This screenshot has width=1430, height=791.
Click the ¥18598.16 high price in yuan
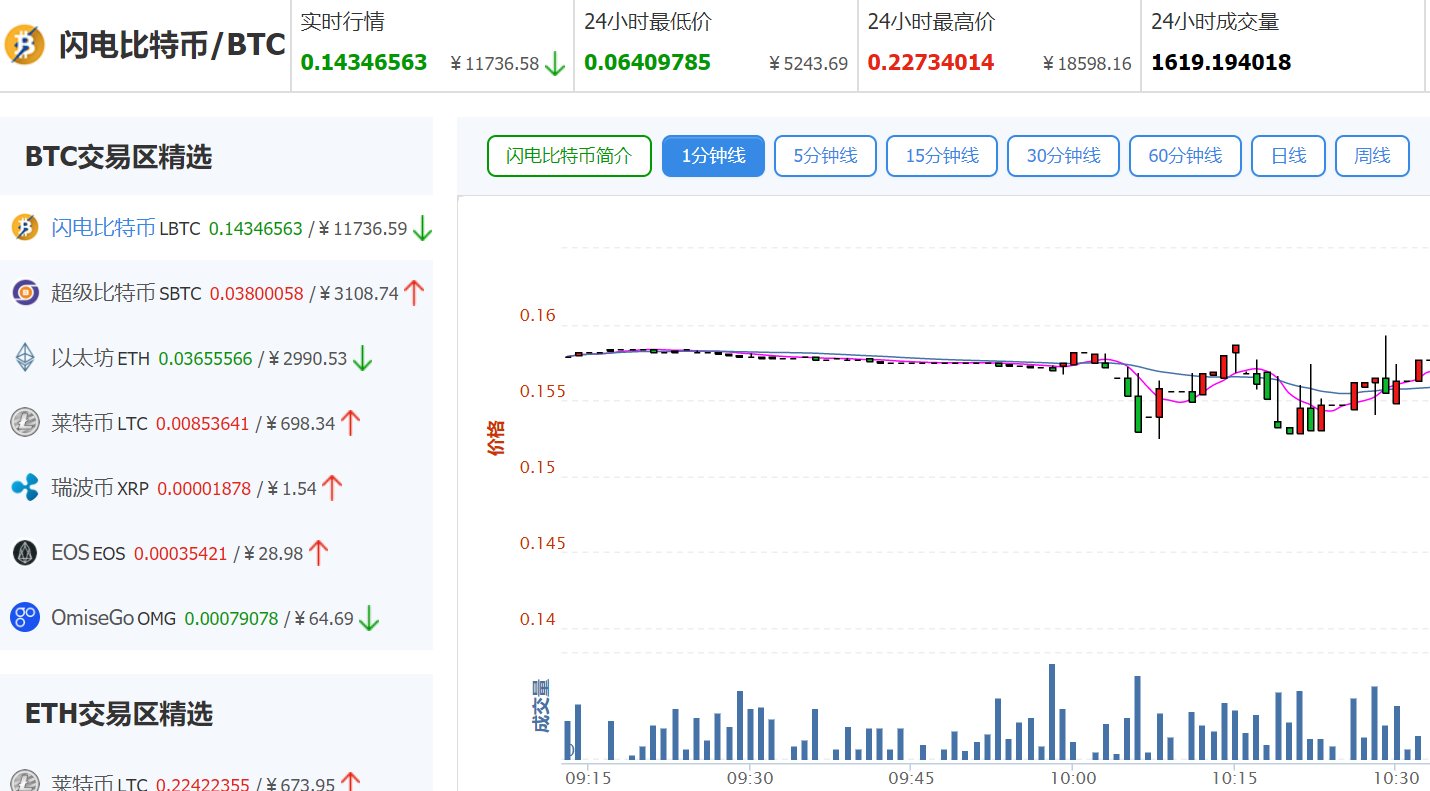(x=1086, y=64)
